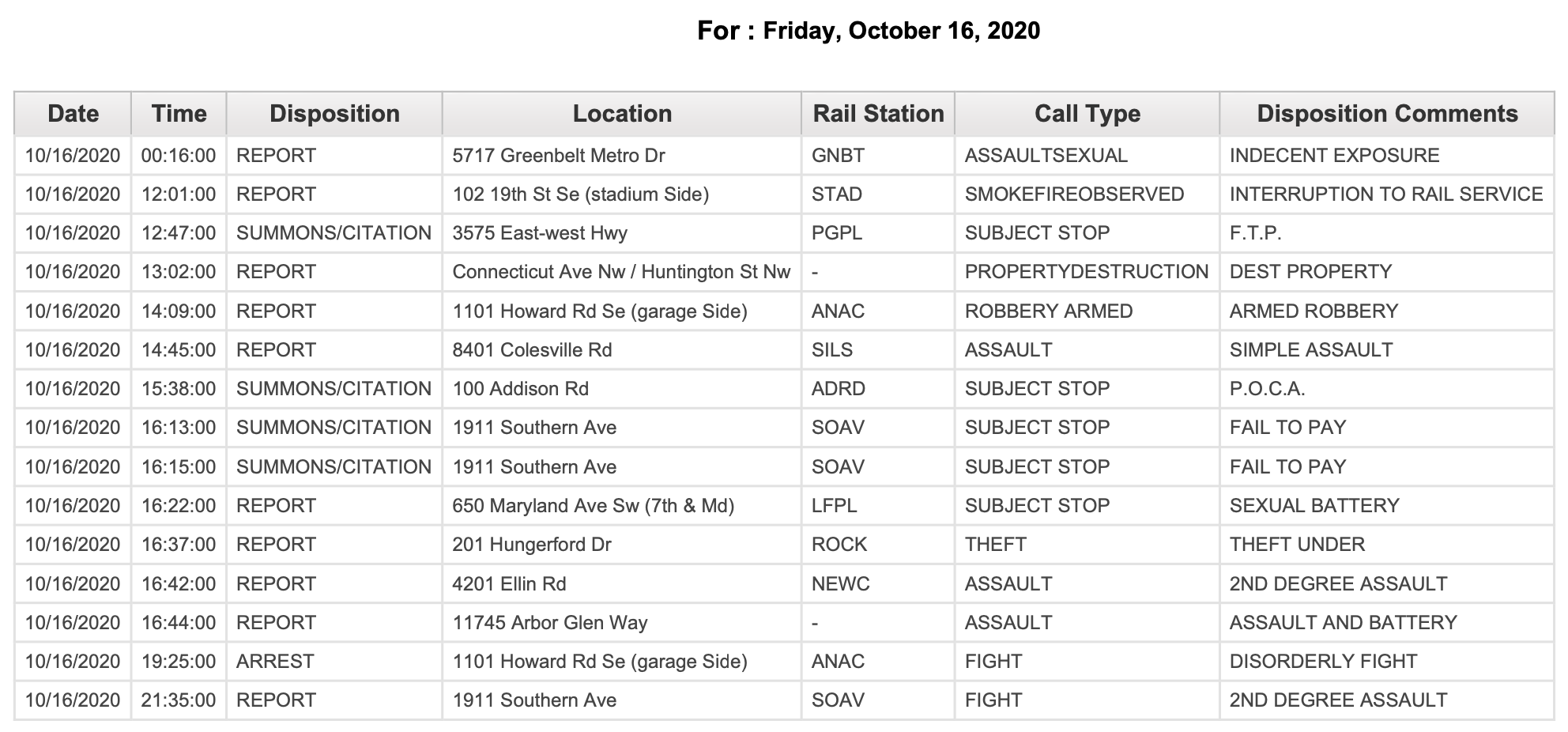Click the SMOKEFIREOBSERVED call type cell
The height and width of the screenshot is (732, 1568).
(1087, 194)
